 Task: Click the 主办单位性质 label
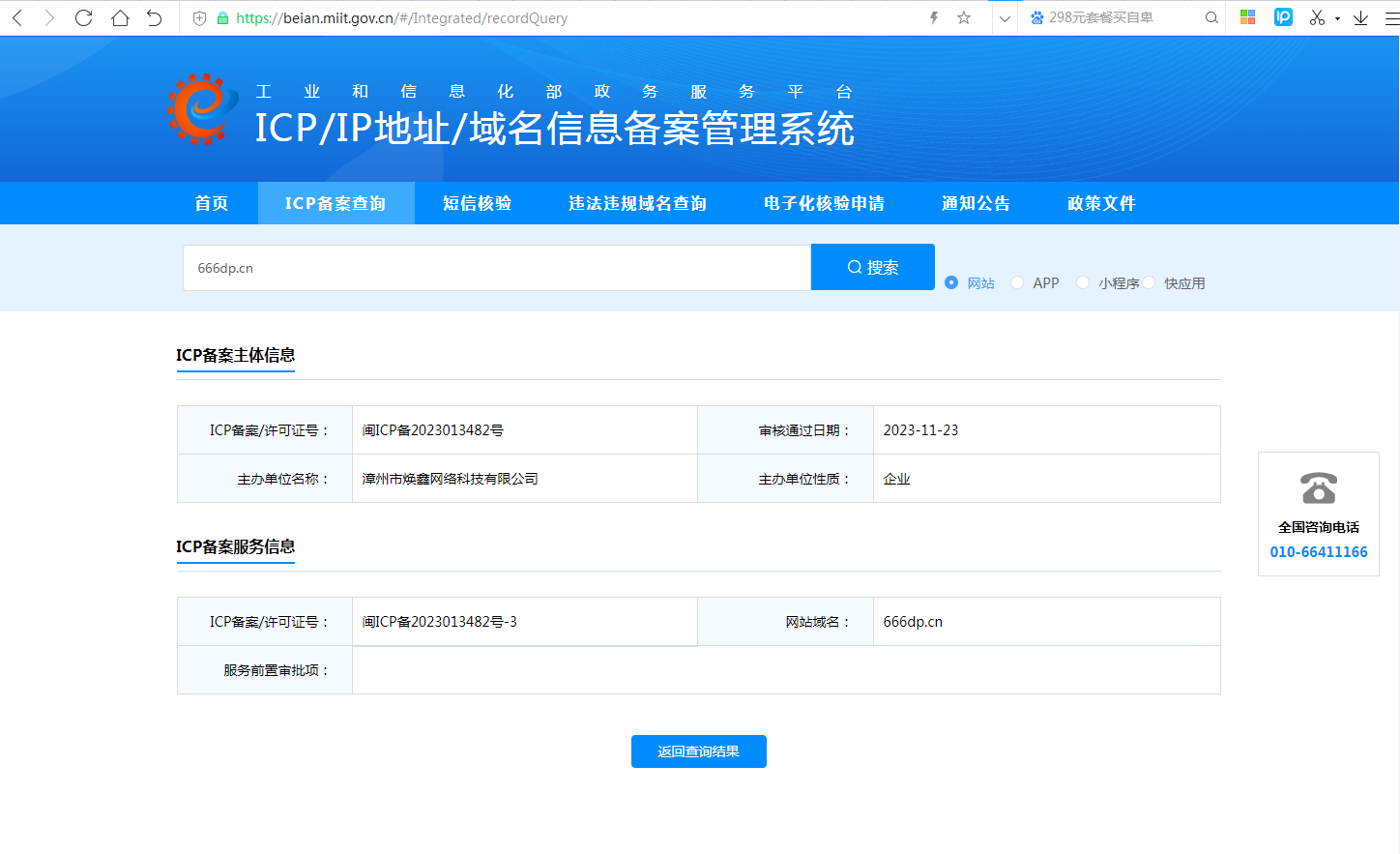804,479
